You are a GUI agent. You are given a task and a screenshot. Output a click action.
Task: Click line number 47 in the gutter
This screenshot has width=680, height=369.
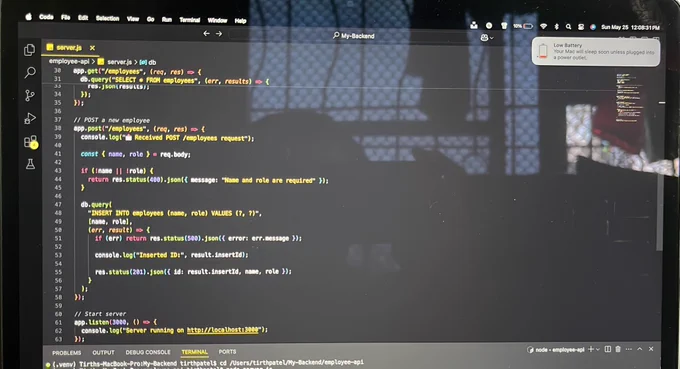(58, 204)
